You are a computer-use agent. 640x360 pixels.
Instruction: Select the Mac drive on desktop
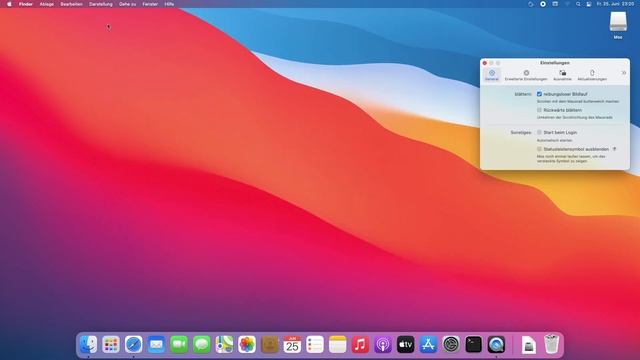click(618, 24)
